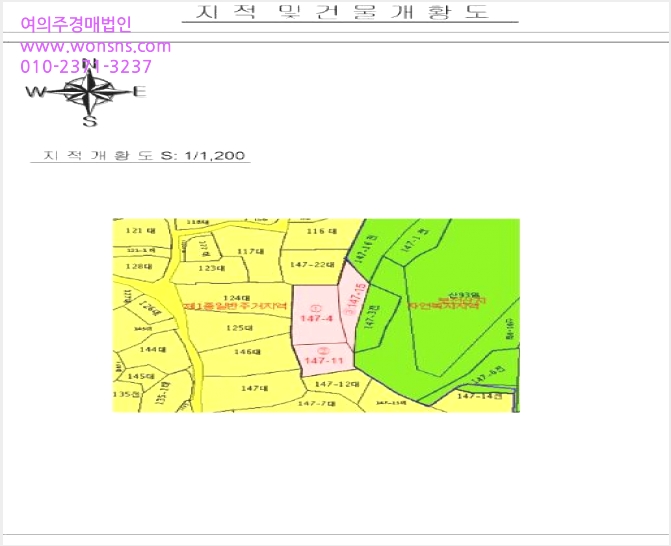Click the '자연녹지지역' green zone label
671x546 pixels.
[x=443, y=306]
